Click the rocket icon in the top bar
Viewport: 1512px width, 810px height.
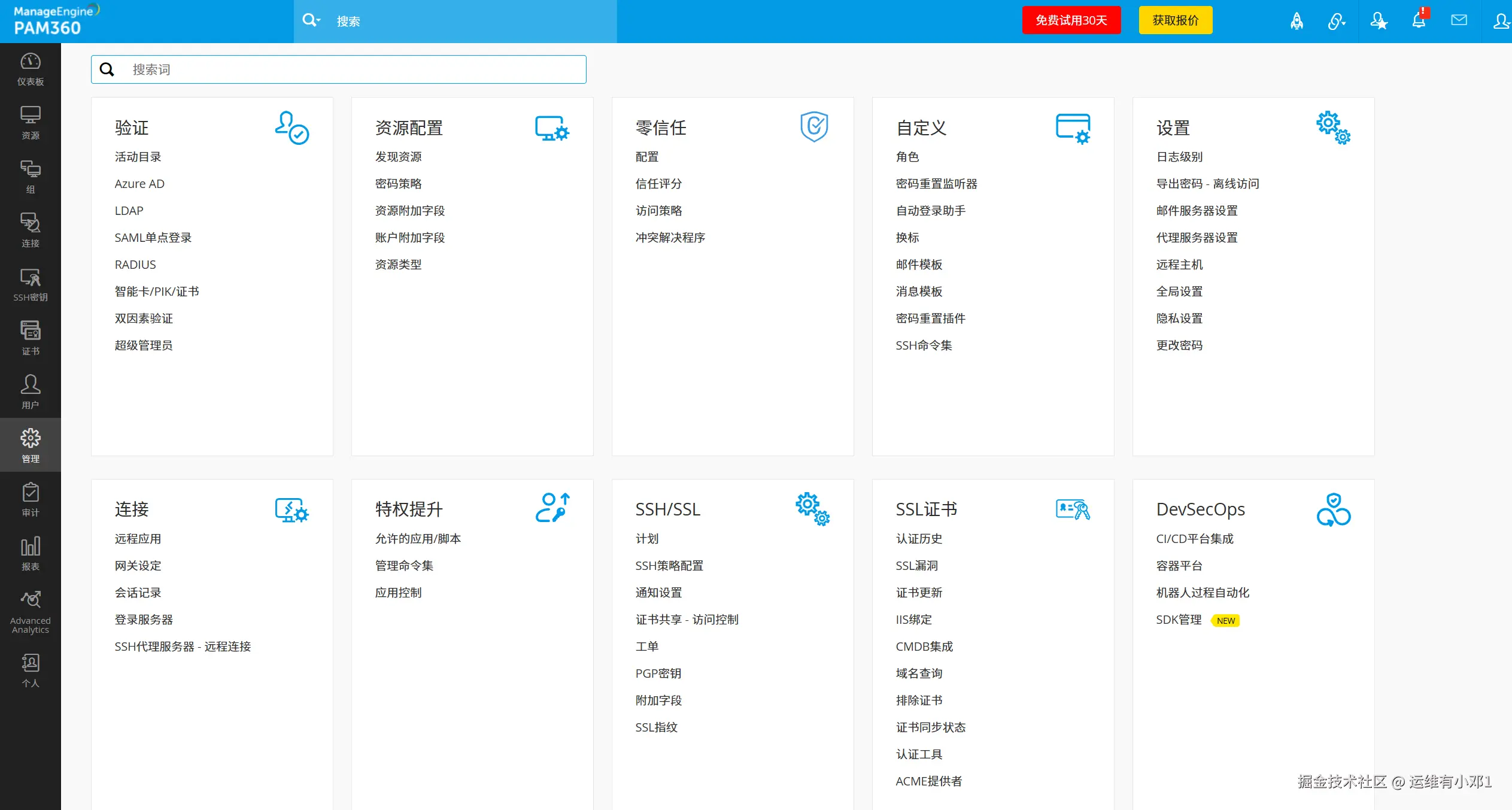pyautogui.click(x=1297, y=21)
